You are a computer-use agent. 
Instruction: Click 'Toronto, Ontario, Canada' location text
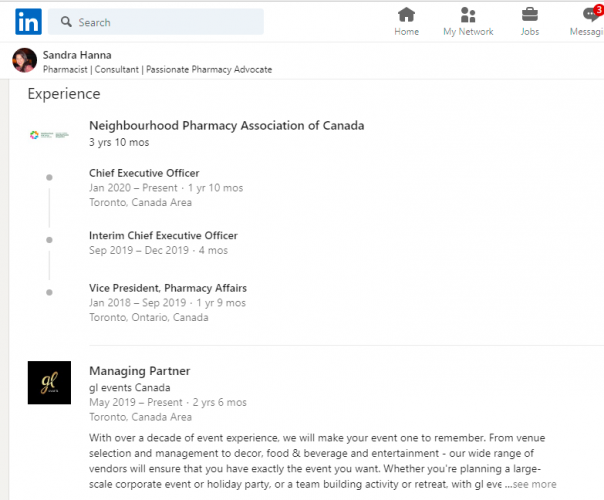point(149,317)
